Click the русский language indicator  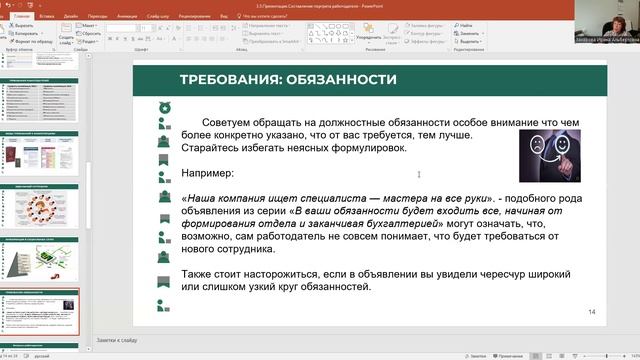pyautogui.click(x=42, y=356)
